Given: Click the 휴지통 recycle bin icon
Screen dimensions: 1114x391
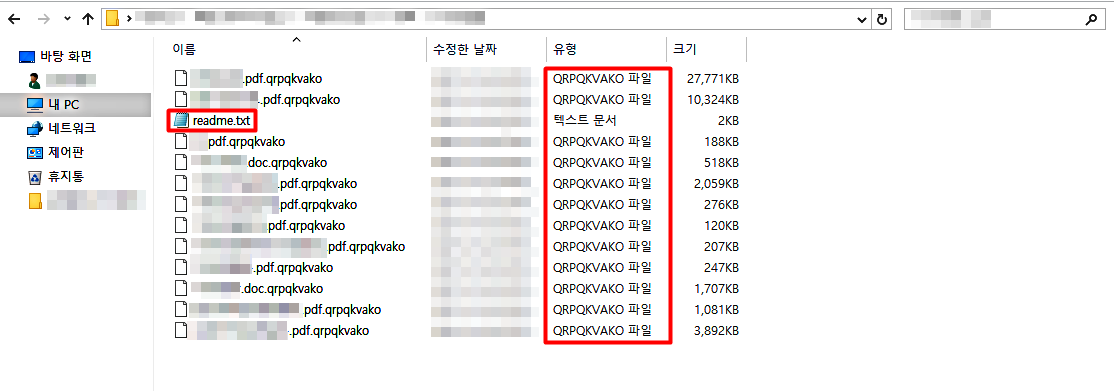Looking at the screenshot, I should click(34, 177).
